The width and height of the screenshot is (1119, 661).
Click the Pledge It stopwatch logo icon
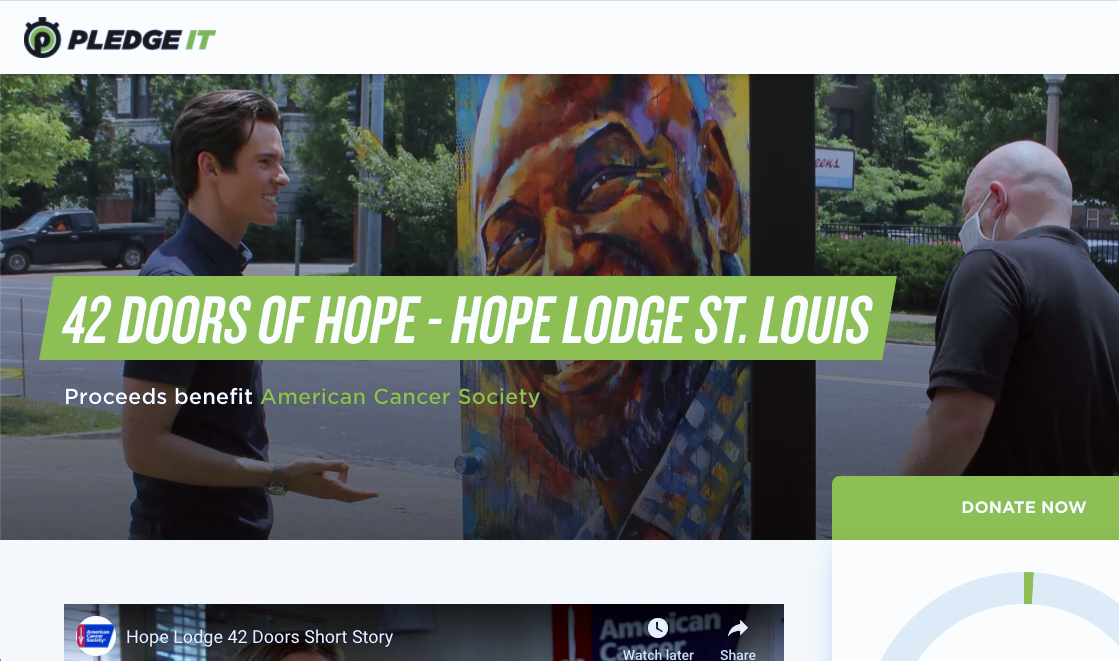coord(42,38)
